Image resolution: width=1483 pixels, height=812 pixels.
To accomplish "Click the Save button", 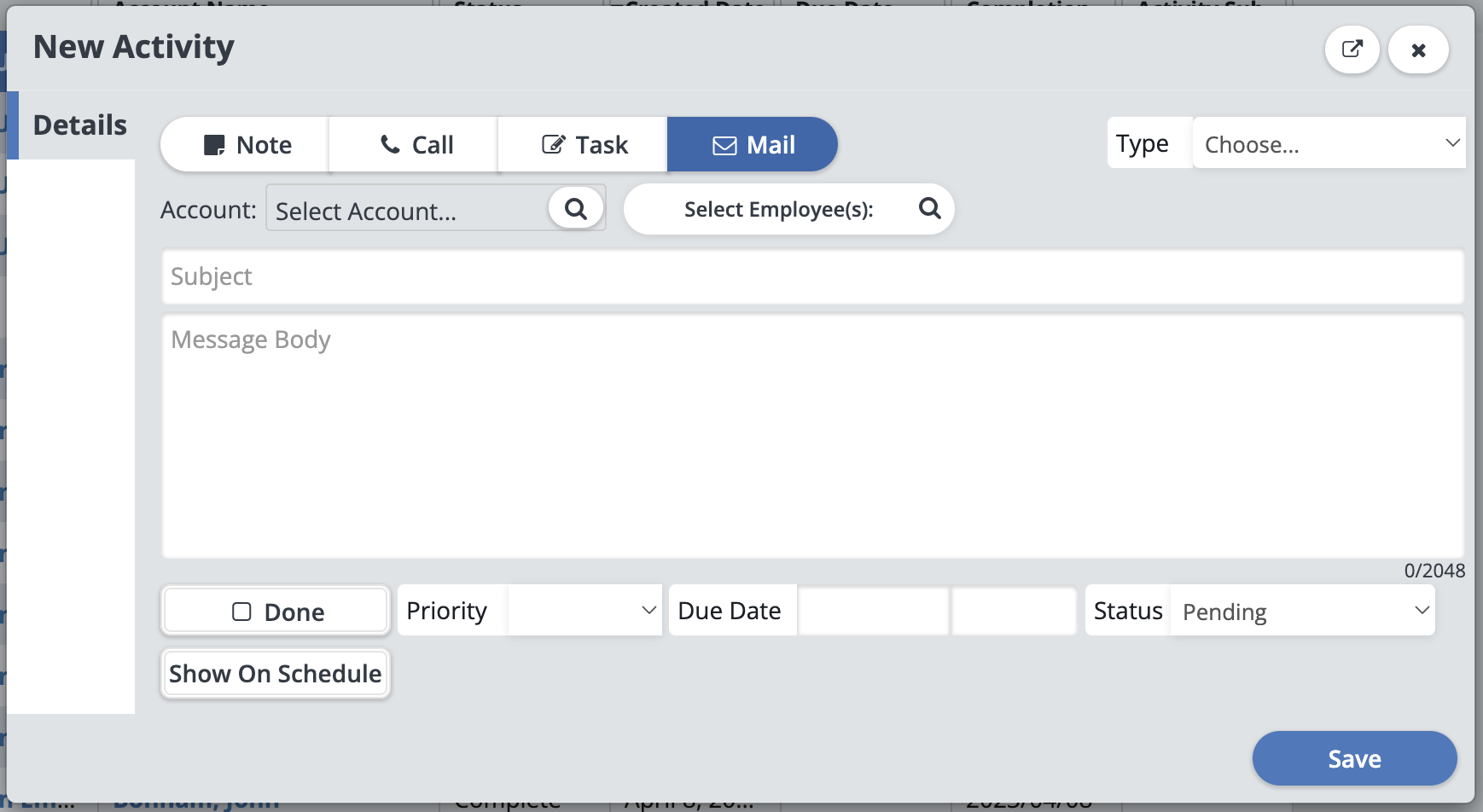I will [x=1354, y=758].
